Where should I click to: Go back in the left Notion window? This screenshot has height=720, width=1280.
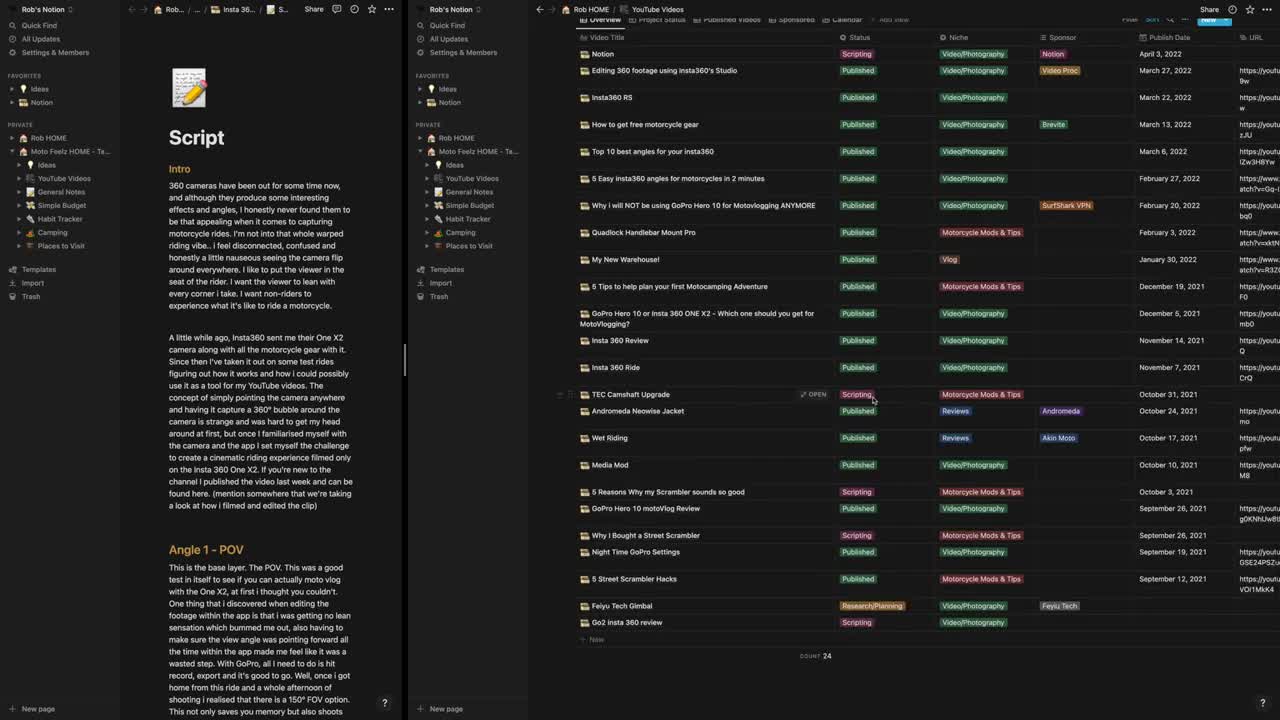[x=132, y=9]
